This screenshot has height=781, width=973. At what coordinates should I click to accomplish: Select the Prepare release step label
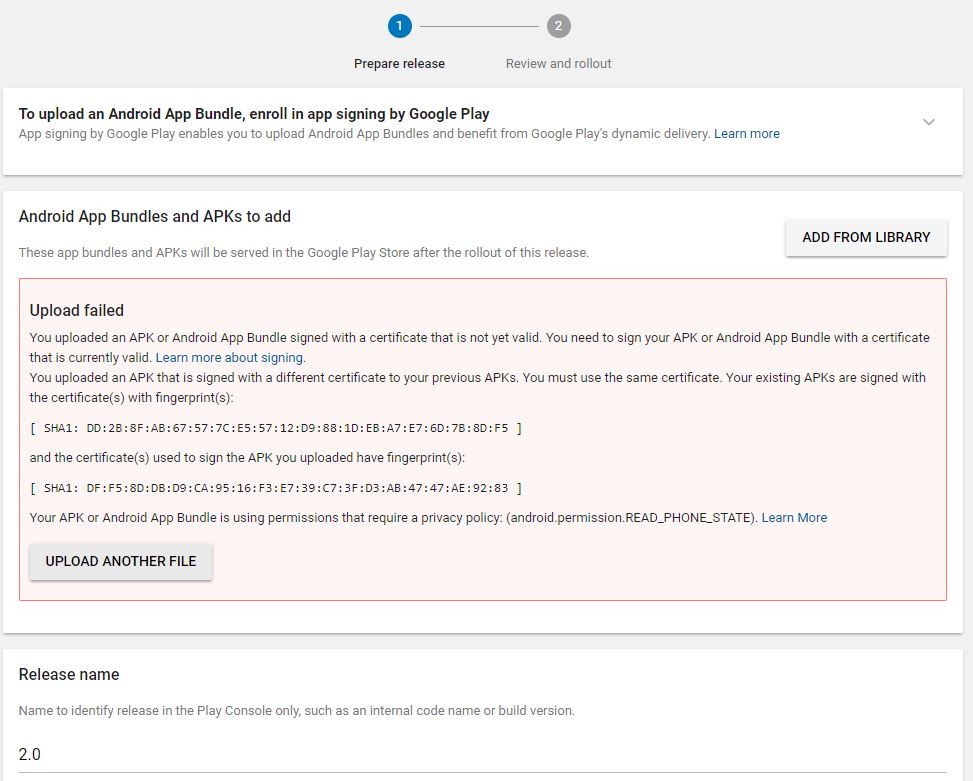click(x=399, y=63)
